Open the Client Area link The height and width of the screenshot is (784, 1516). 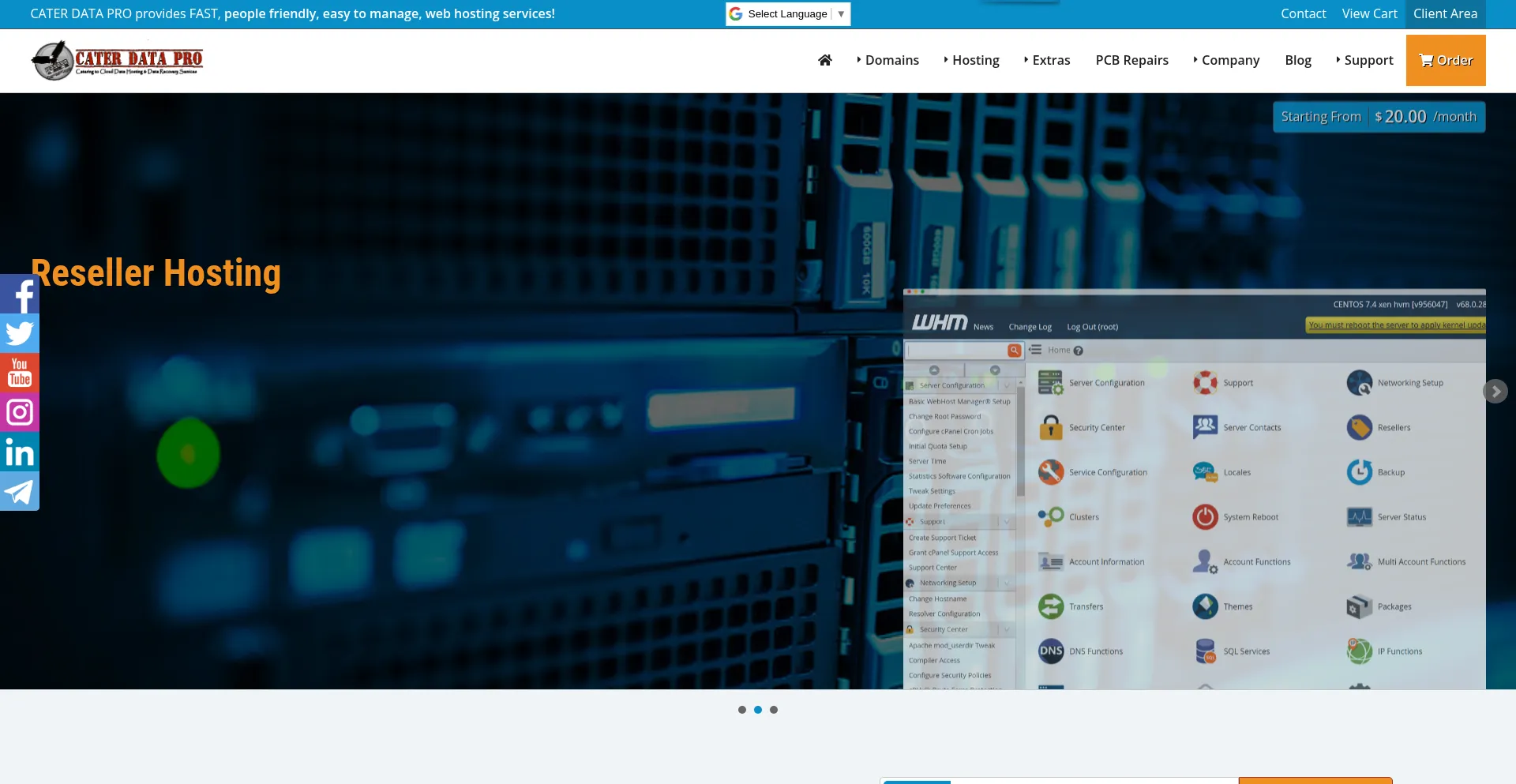(1445, 13)
